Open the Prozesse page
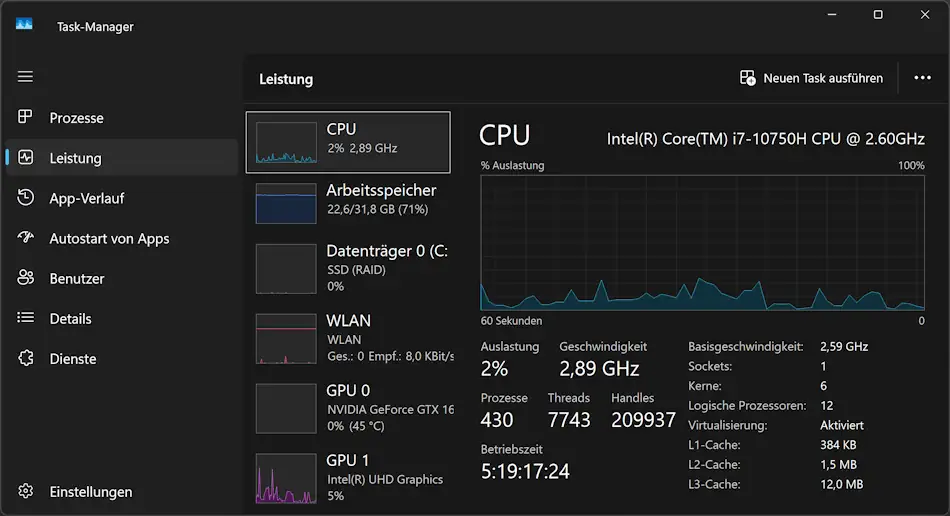This screenshot has width=950, height=516. [x=121, y=117]
